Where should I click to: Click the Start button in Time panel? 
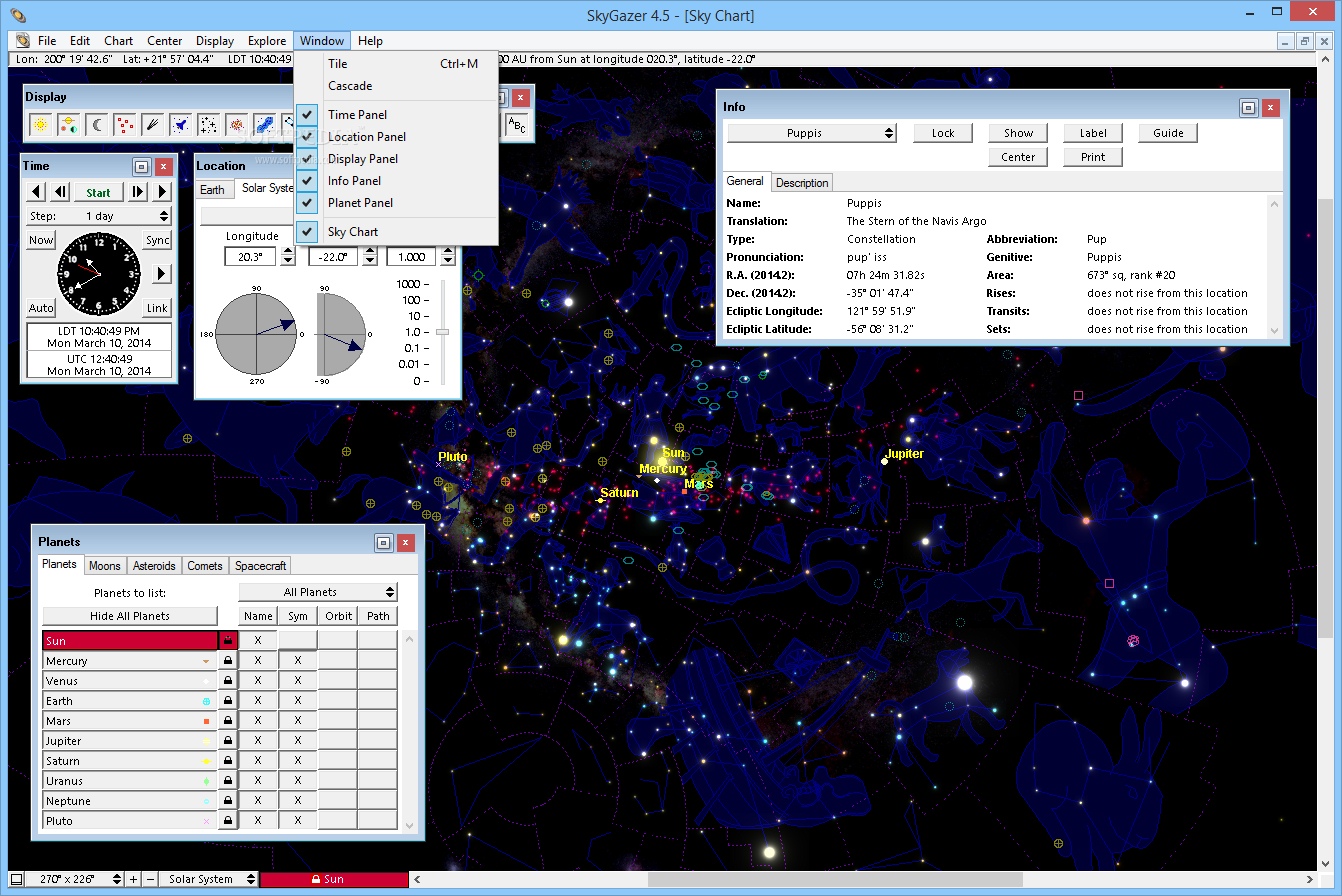tap(99, 192)
